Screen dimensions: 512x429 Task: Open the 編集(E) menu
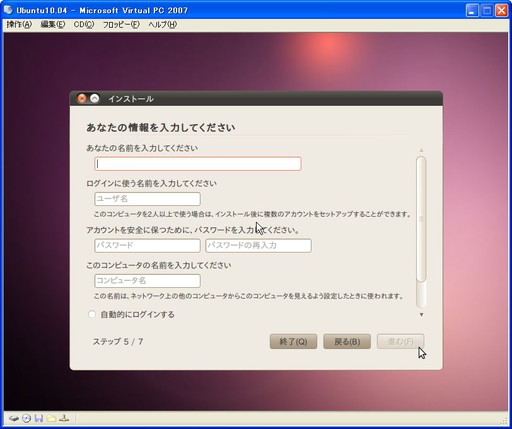pyautogui.click(x=53, y=25)
